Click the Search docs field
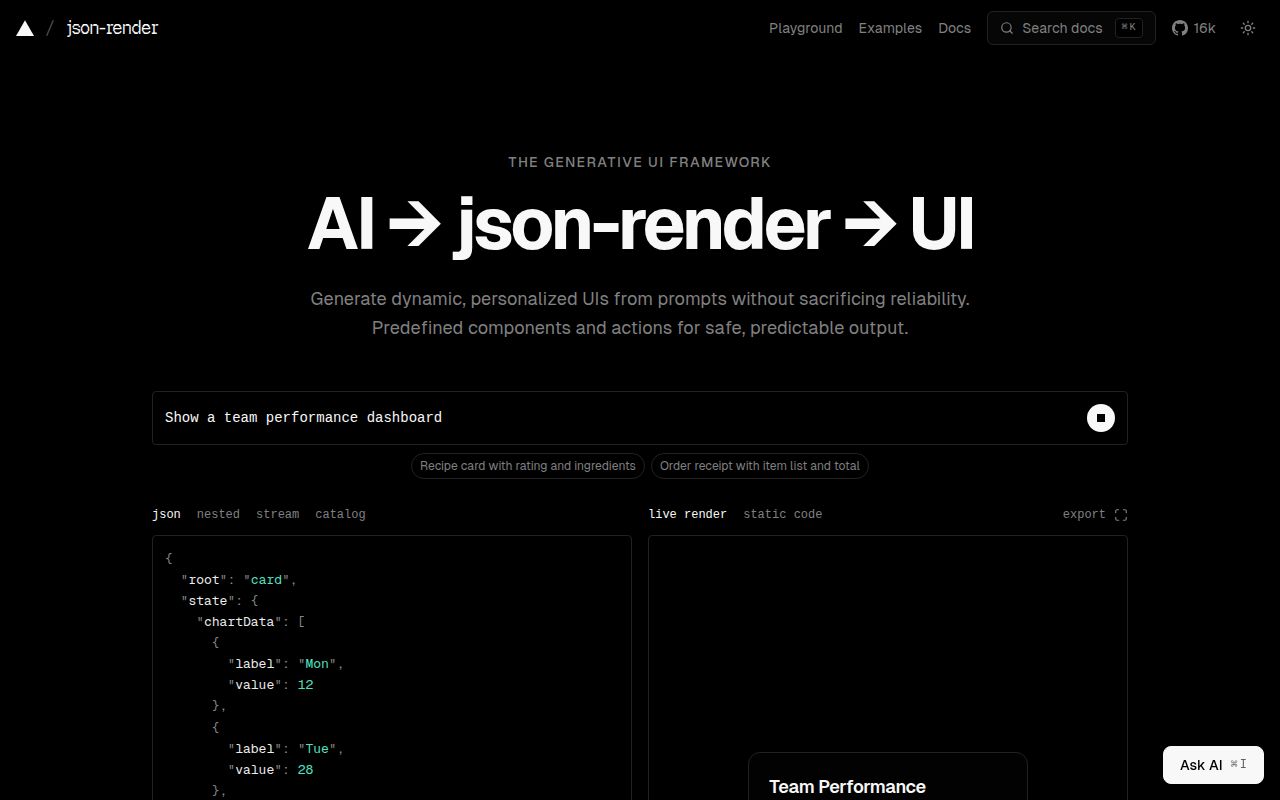The image size is (1280, 800). pos(1071,28)
